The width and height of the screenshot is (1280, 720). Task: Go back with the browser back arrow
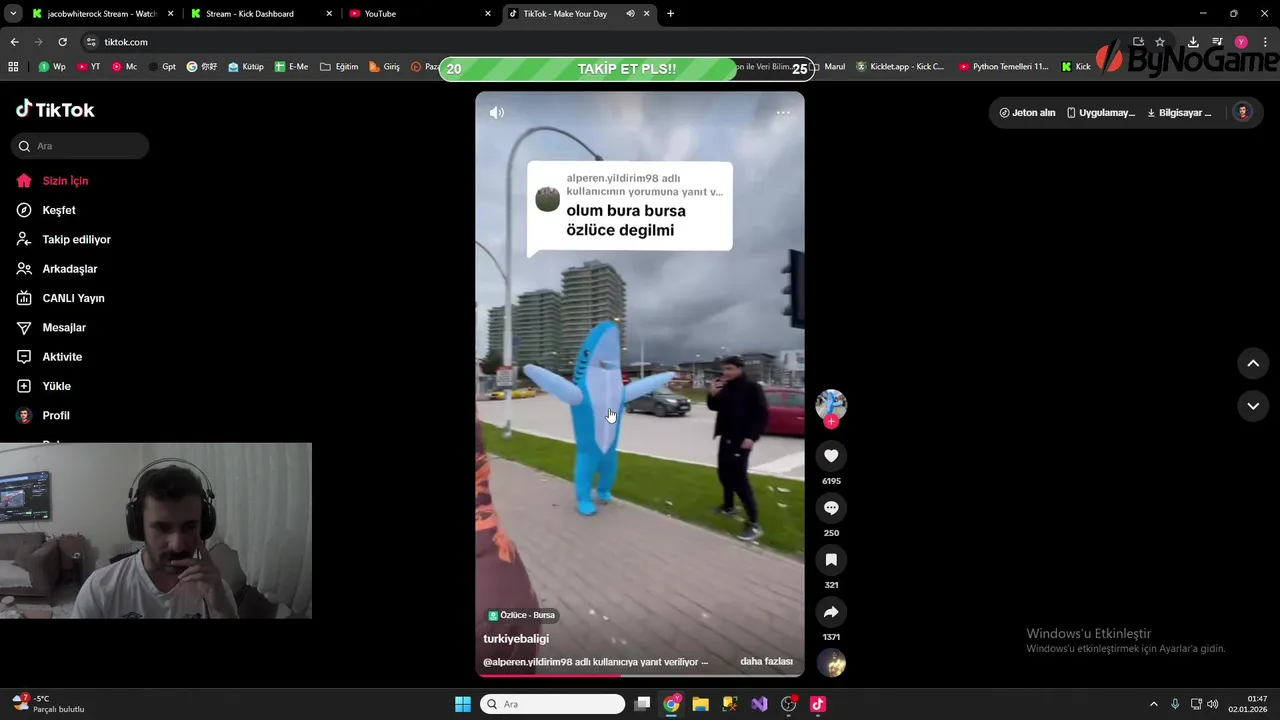pyautogui.click(x=14, y=42)
